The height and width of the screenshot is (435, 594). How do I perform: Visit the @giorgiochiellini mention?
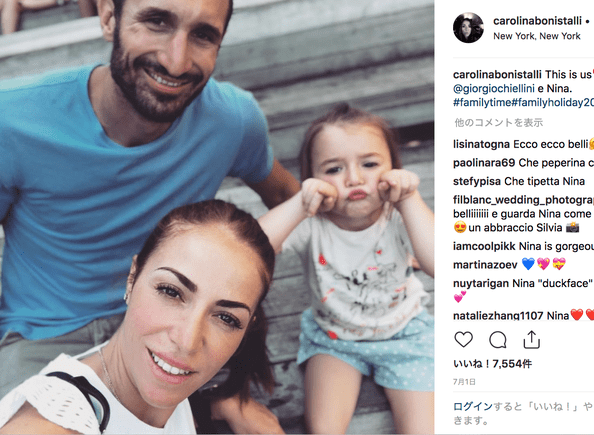click(x=494, y=89)
